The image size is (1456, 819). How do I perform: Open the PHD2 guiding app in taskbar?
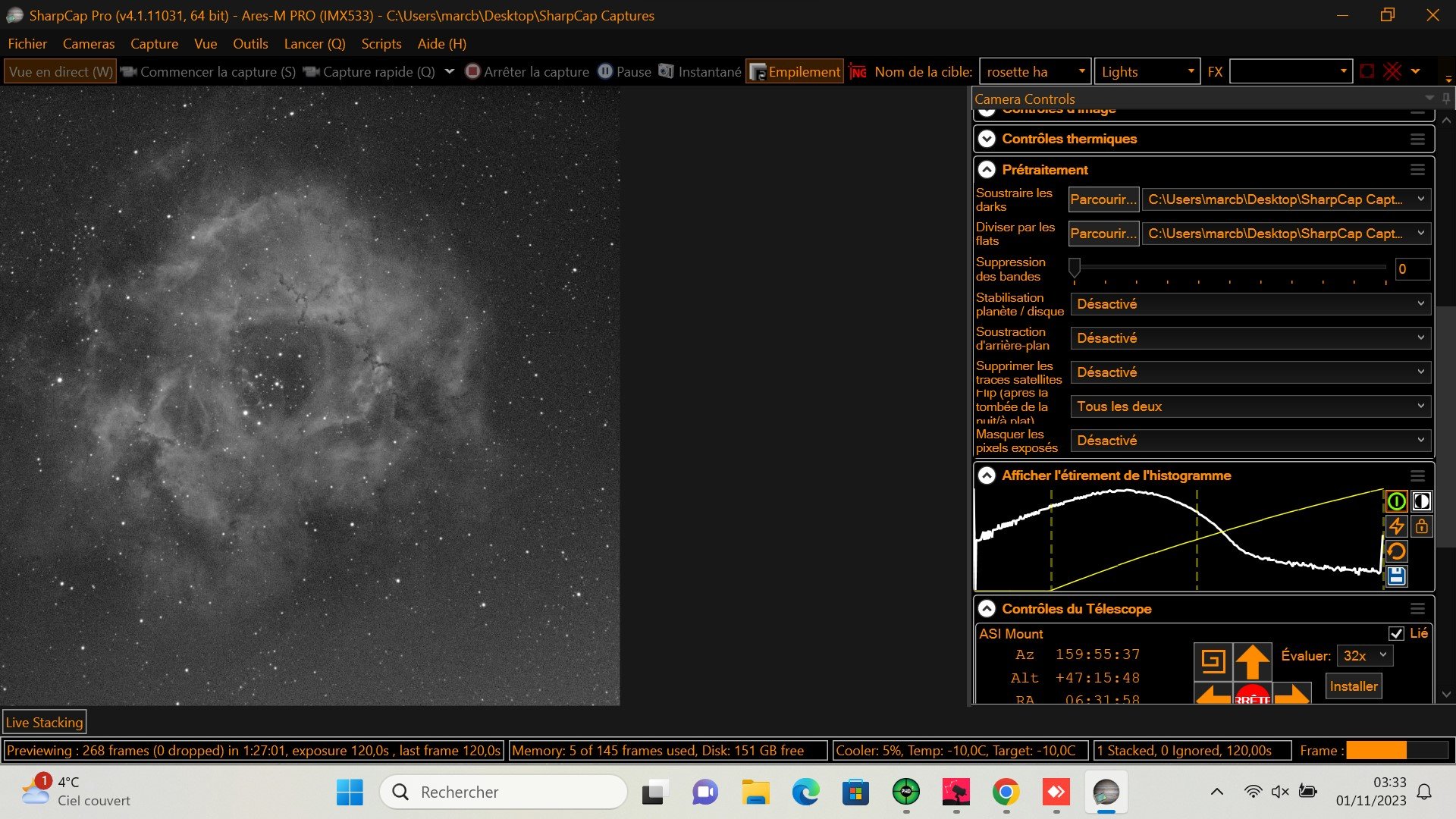point(905,792)
